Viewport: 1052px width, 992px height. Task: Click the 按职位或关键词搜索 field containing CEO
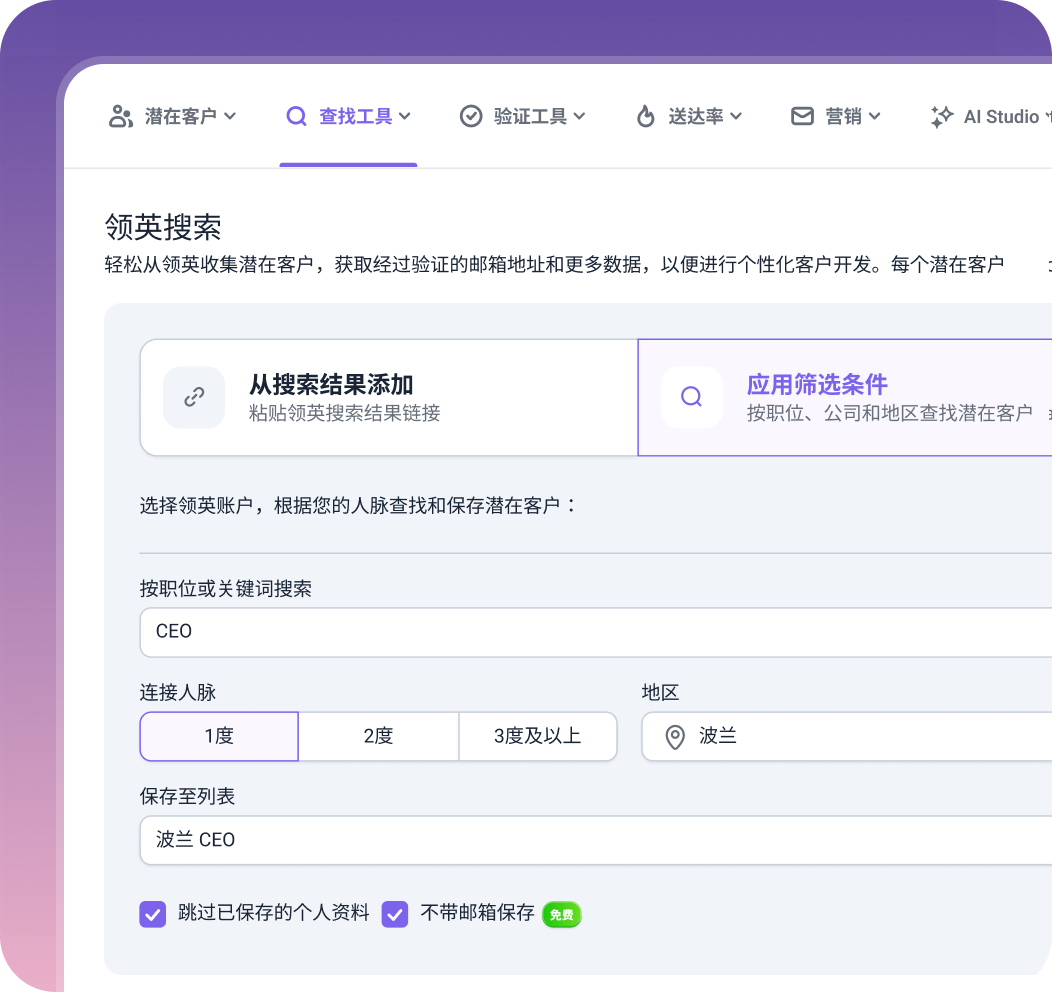point(596,632)
